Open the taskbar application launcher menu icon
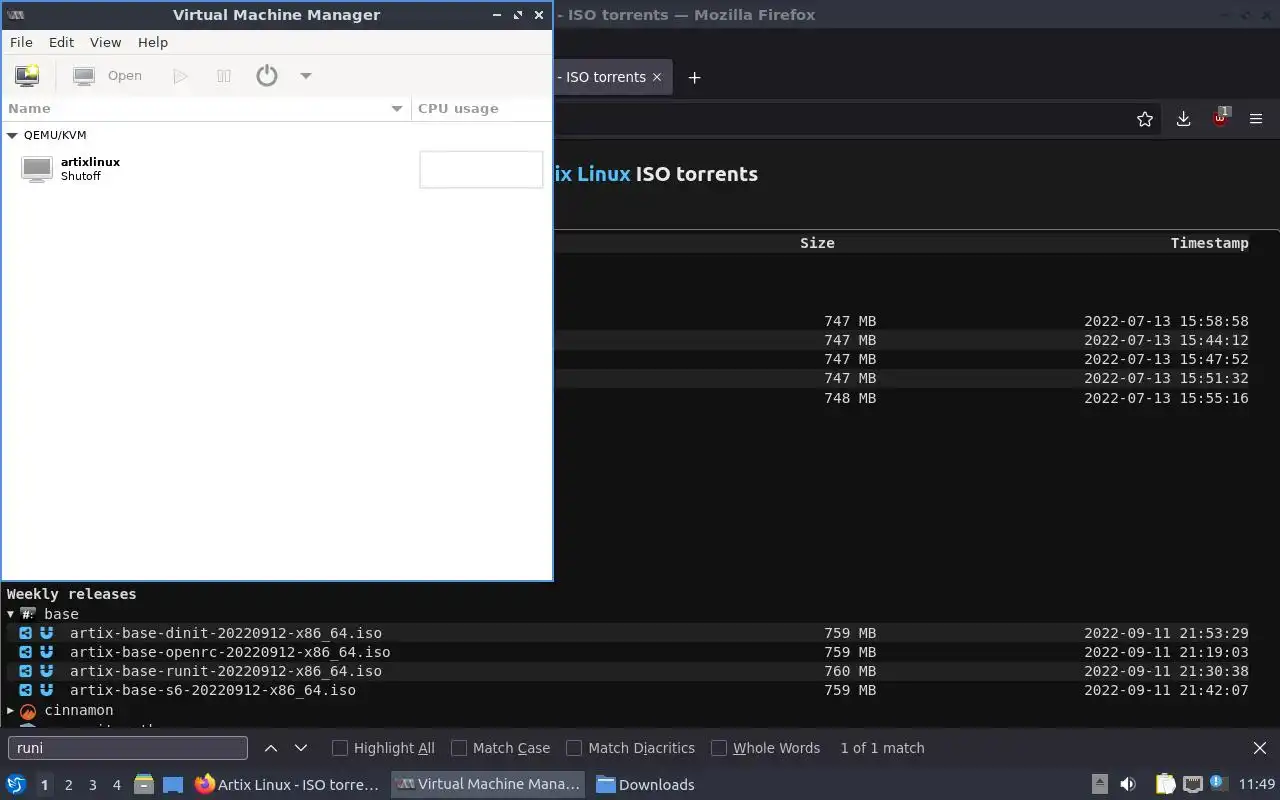The image size is (1280, 800). (16, 784)
